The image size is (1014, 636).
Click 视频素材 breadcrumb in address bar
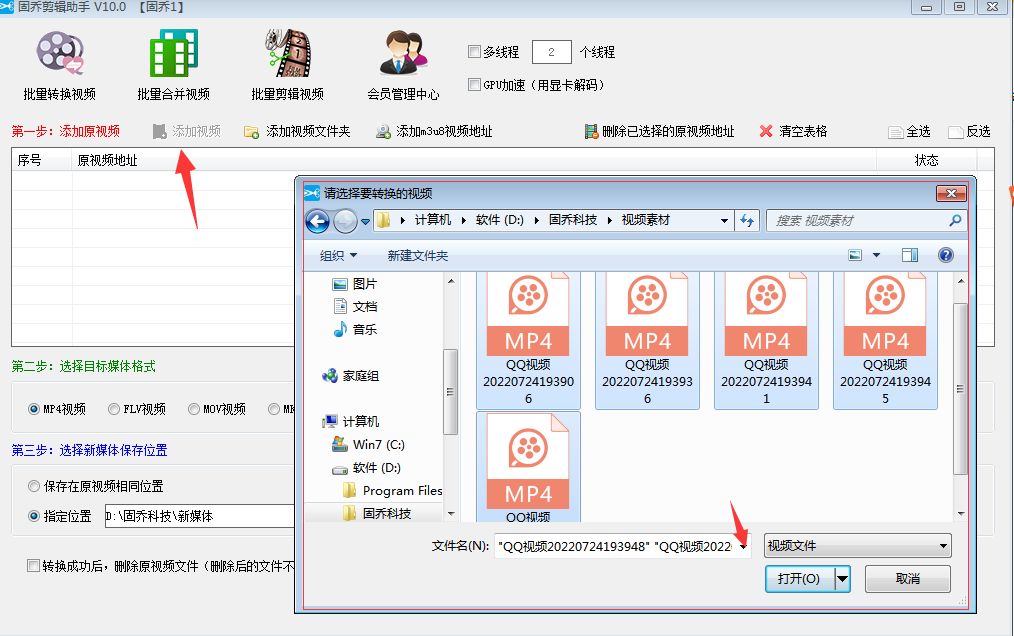pyautogui.click(x=645, y=220)
